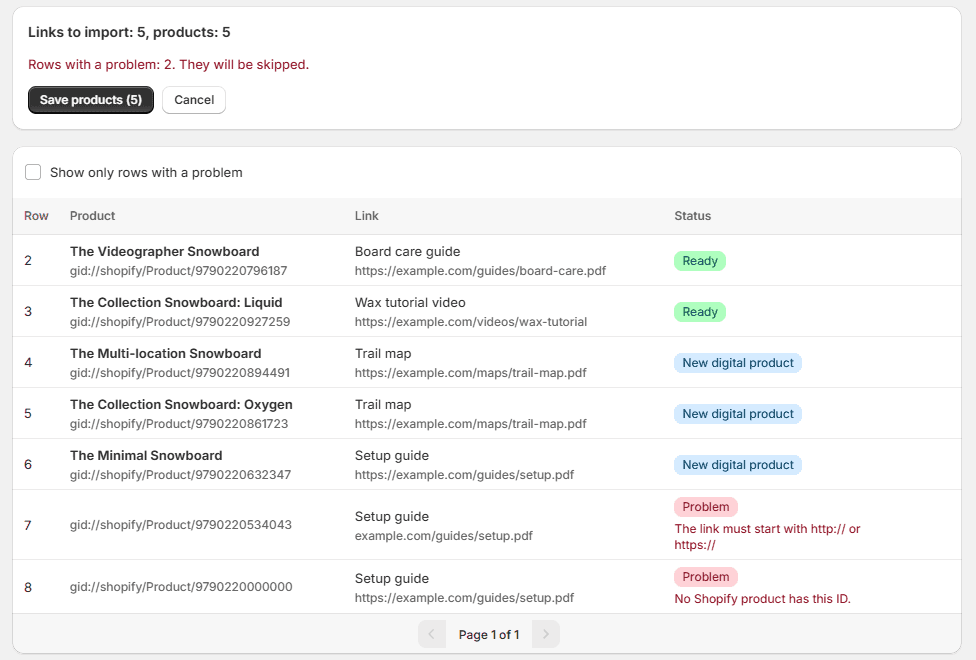Cancel the import

[x=194, y=100]
